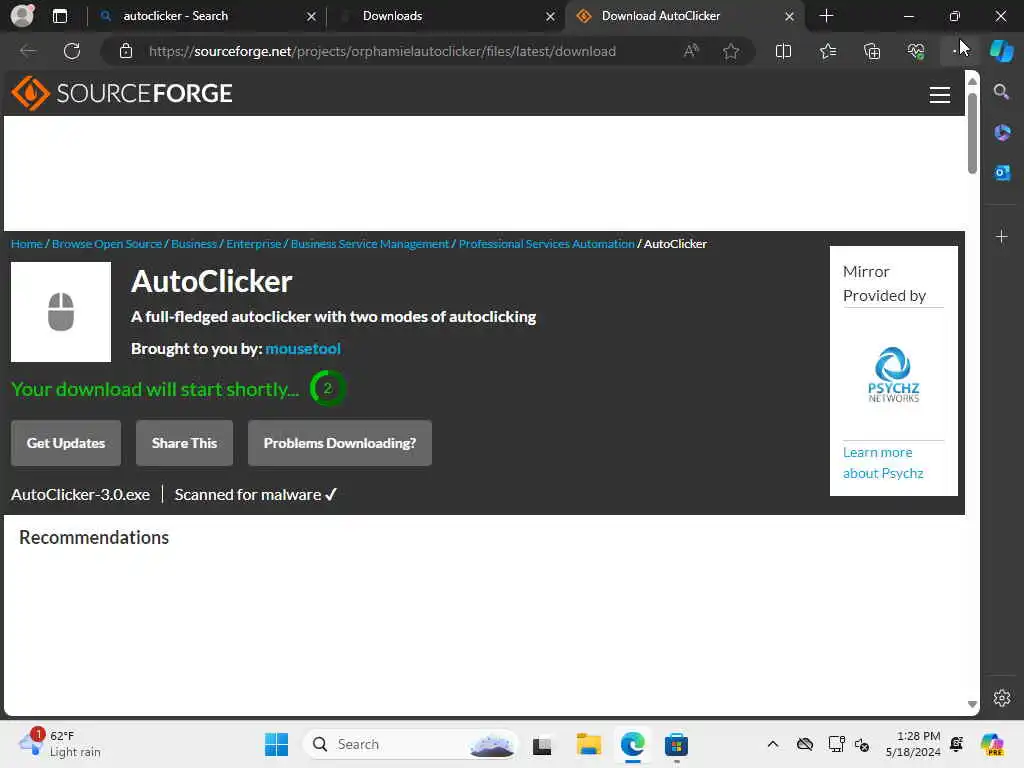Click the AutoClicker-3.0.exe file name
The height and width of the screenshot is (768, 1024).
[x=80, y=494]
